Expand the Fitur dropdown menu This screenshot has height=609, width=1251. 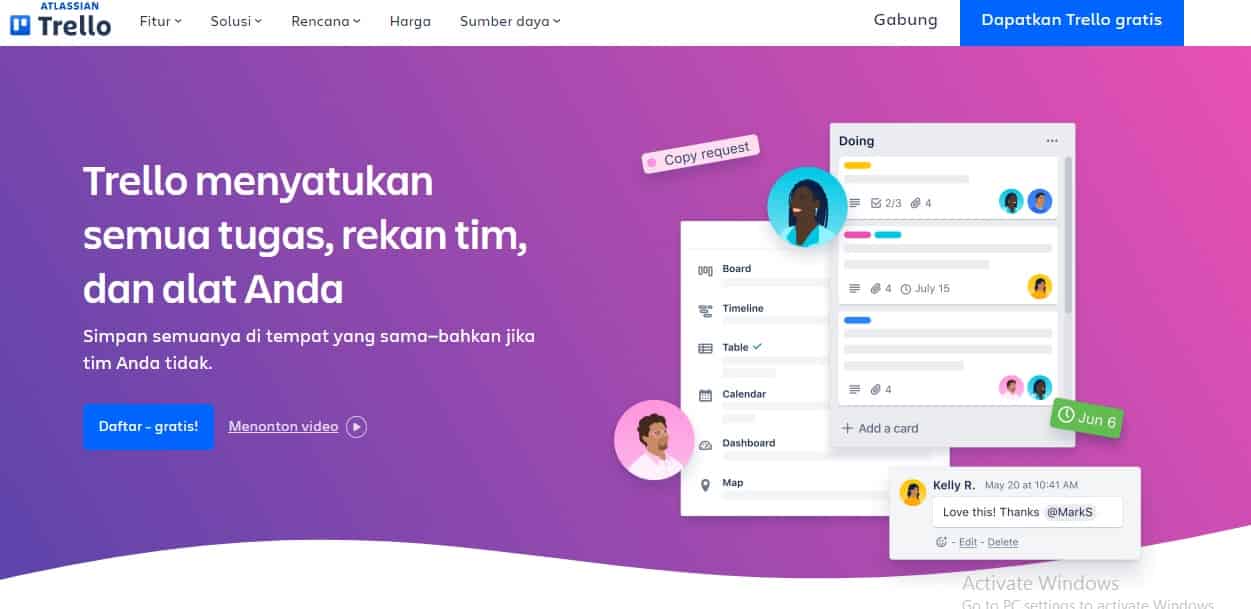point(160,21)
